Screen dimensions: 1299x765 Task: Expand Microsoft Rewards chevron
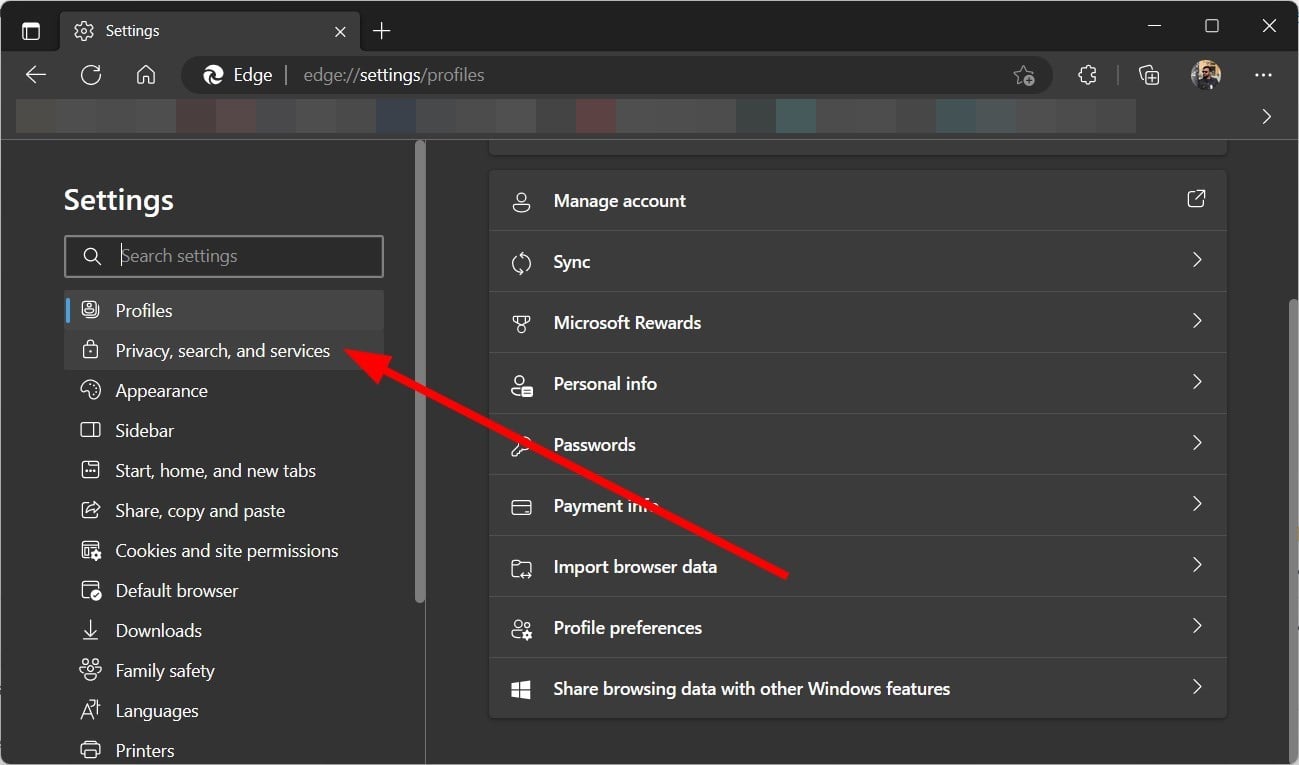pos(1196,321)
